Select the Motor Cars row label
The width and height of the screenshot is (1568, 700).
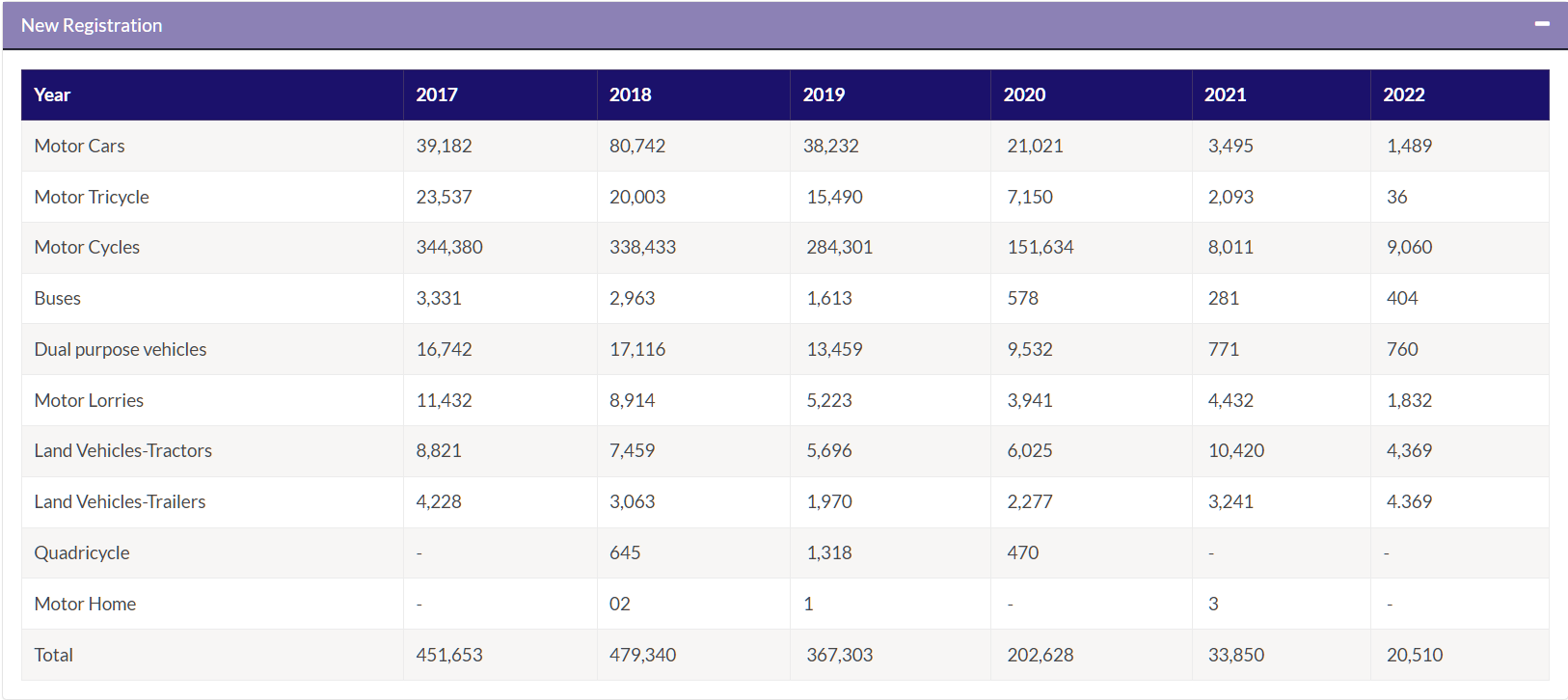[x=79, y=146]
